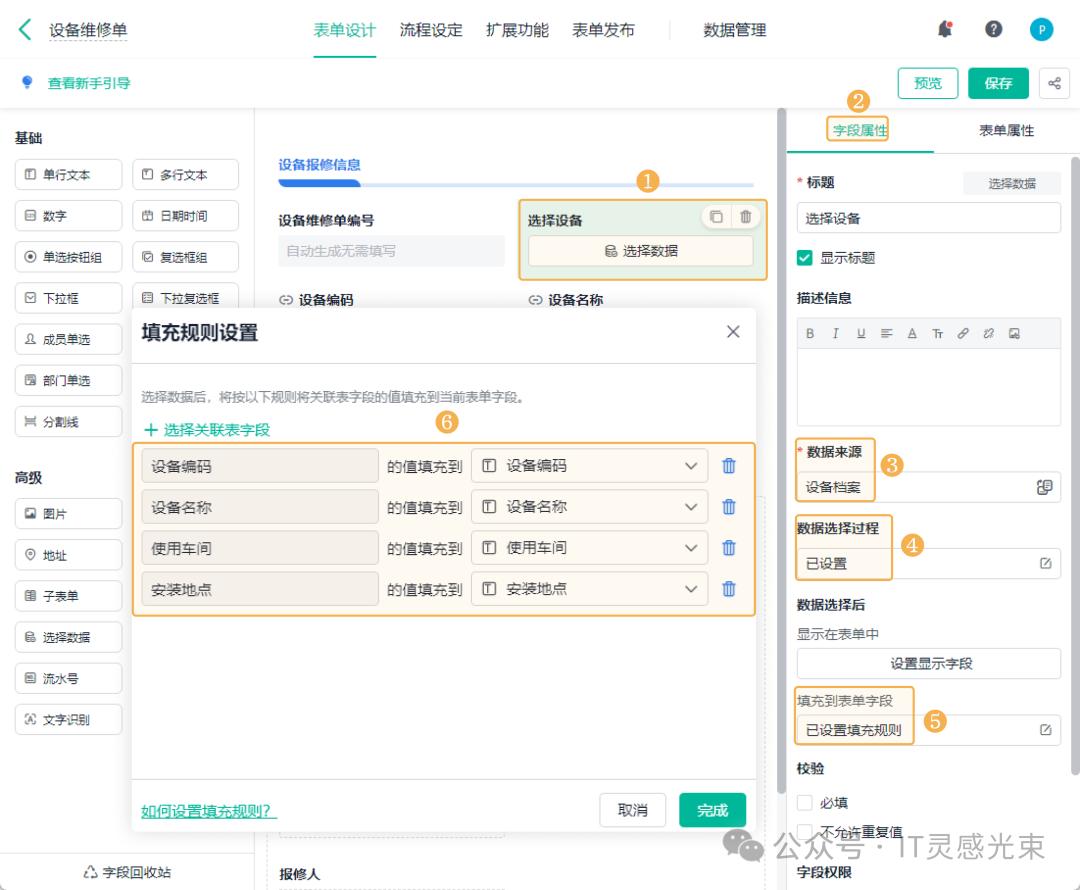Delete the 安装地点 fill rule row
Viewport: 1080px width, 890px height.
point(729,589)
